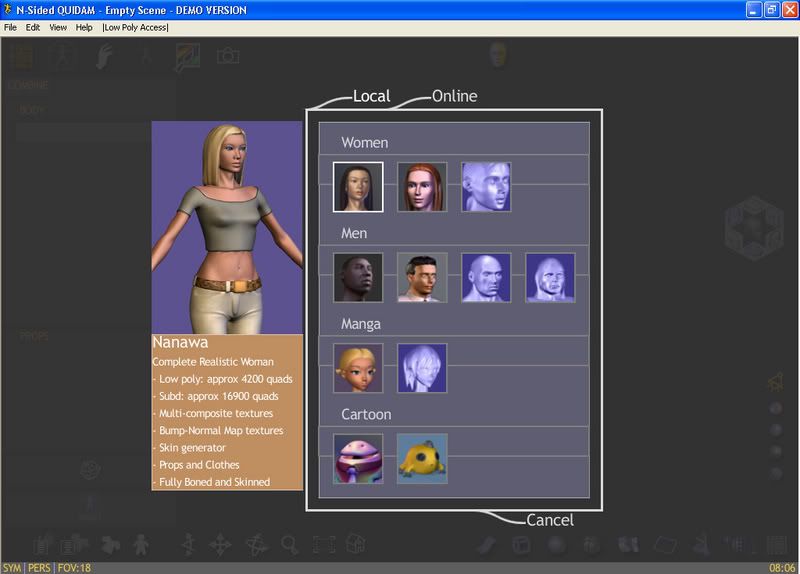The width and height of the screenshot is (800, 574).
Task: Click the dimmed camera icon in top toolbar
Action: (x=228, y=56)
